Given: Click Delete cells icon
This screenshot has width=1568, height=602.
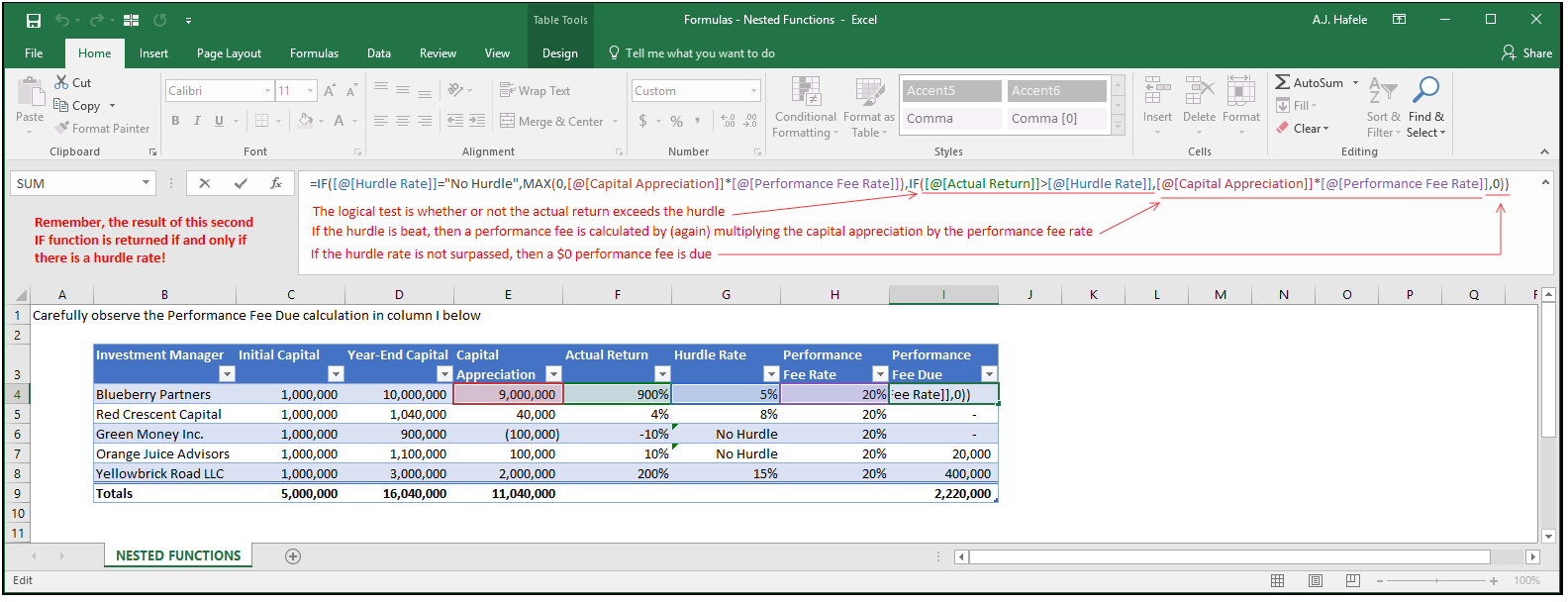Looking at the screenshot, I should tap(1199, 91).
